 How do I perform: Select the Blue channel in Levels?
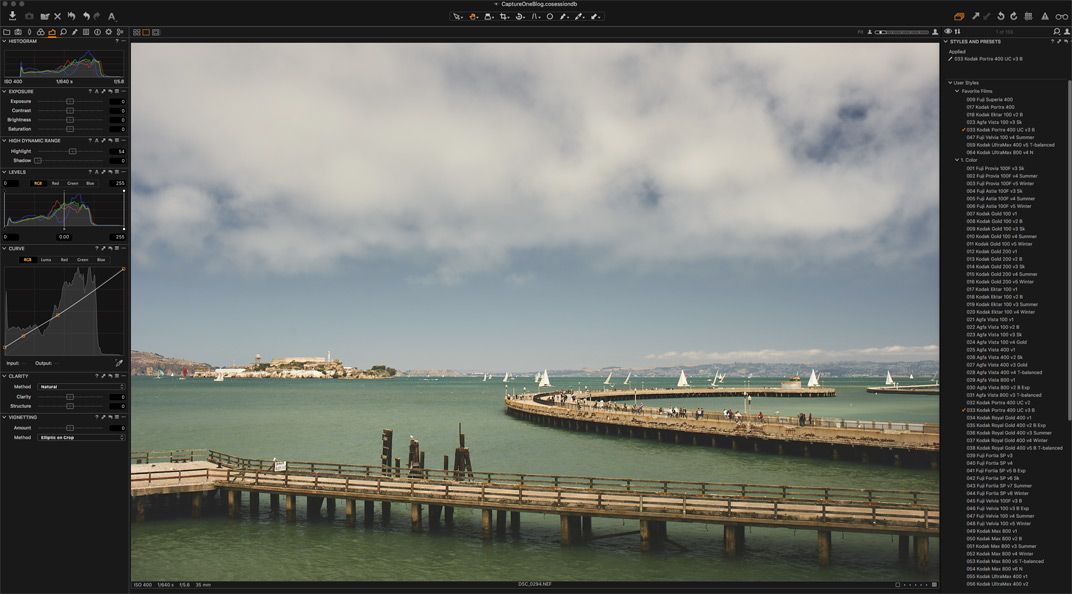pyautogui.click(x=90, y=183)
